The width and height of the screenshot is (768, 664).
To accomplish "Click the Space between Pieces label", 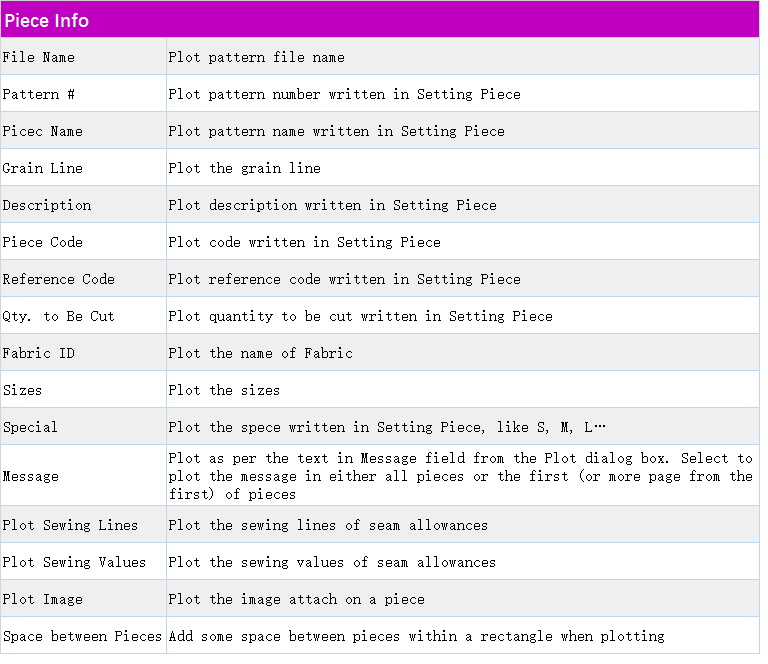I will coord(83,636).
